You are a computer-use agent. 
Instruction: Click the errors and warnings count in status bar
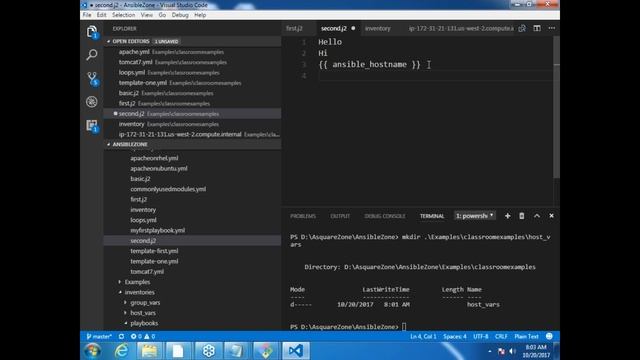click(x=143, y=336)
